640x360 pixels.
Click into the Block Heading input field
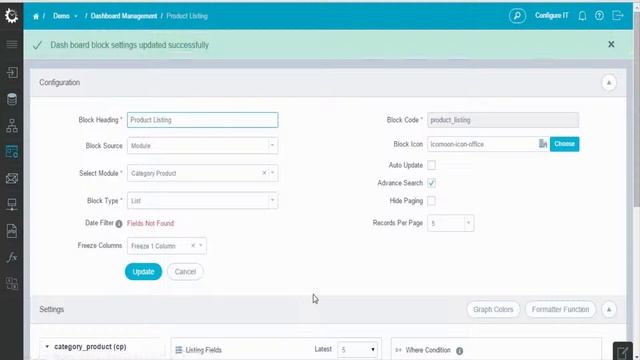pos(202,120)
